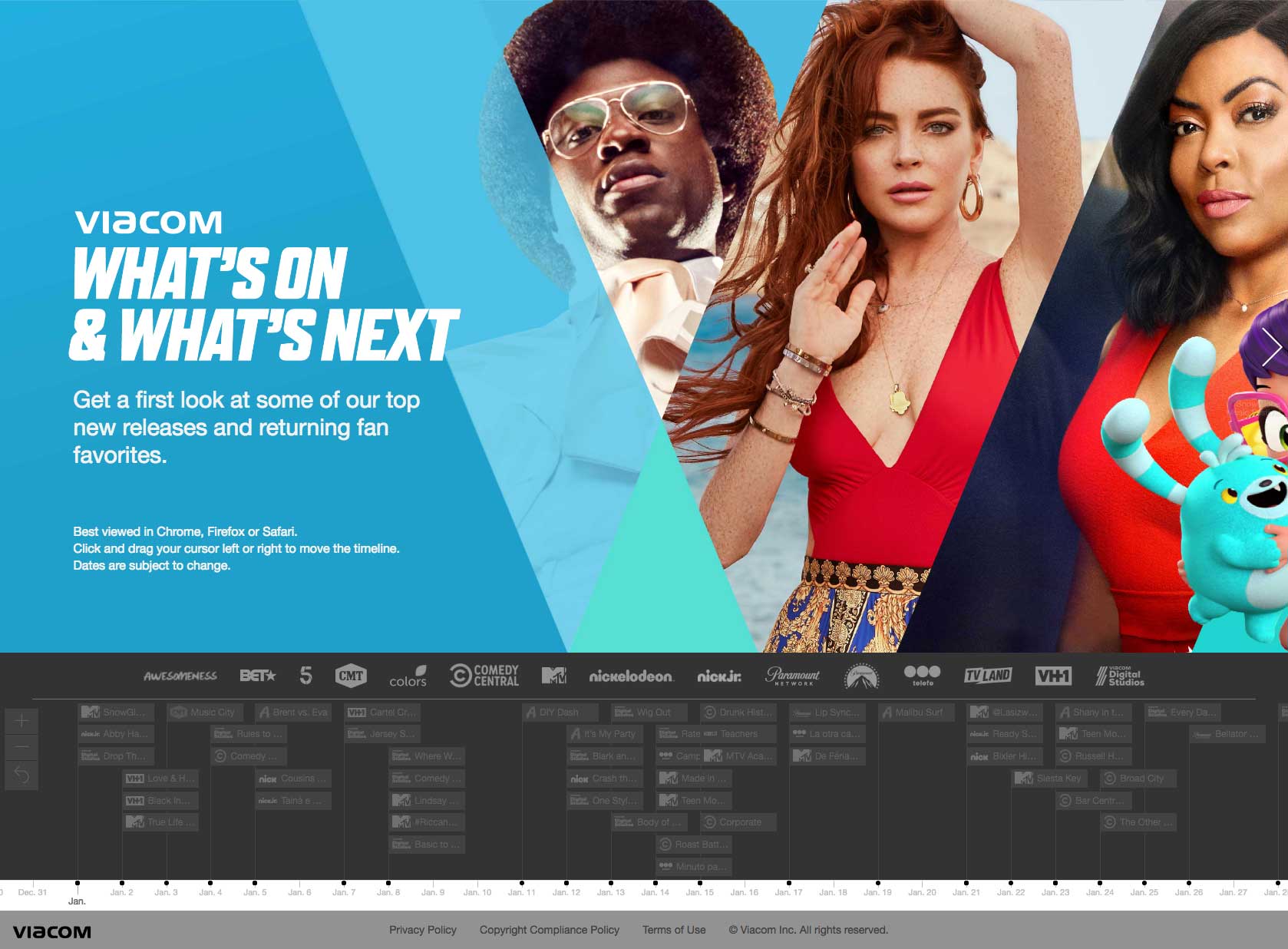Select the Jan. 15 timeline date marker
The width and height of the screenshot is (1288, 949).
pos(699,883)
